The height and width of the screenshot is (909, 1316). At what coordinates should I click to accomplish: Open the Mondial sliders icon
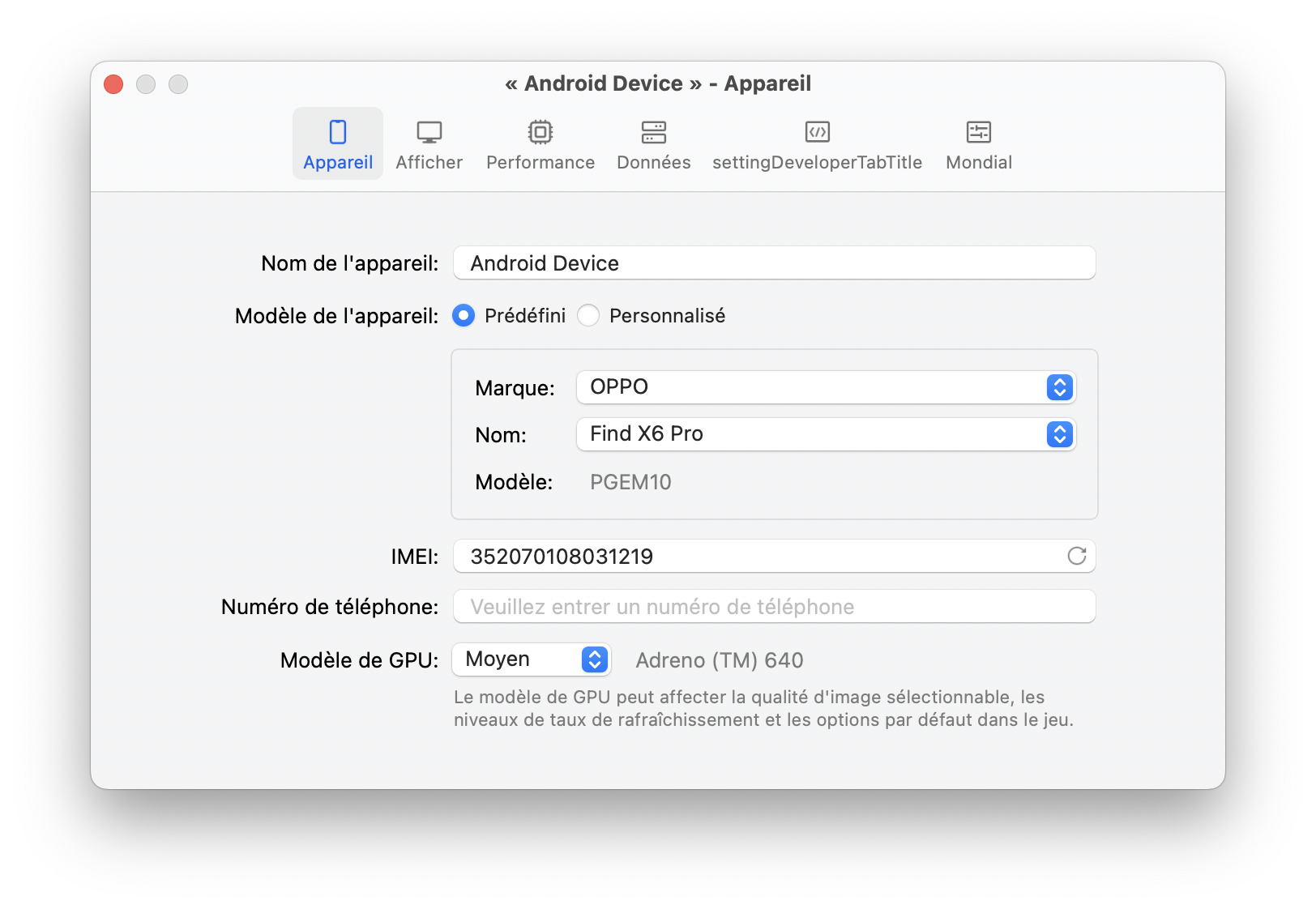tap(978, 132)
